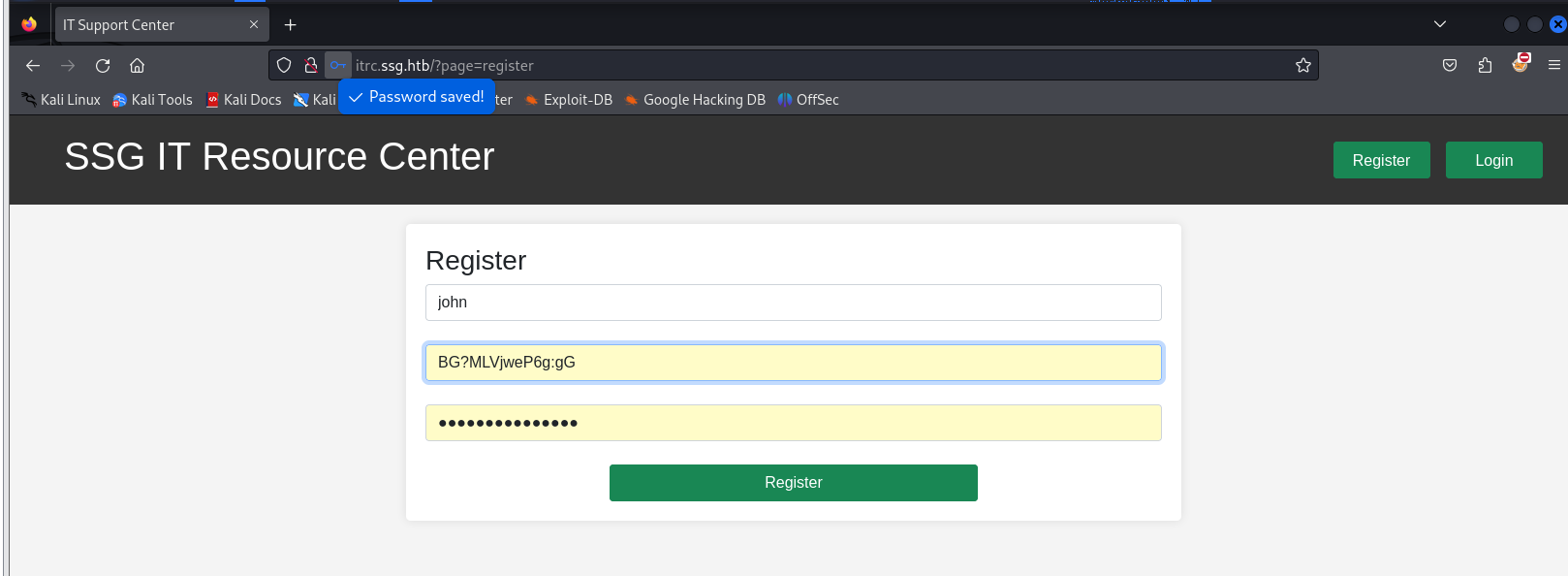Focus the username field containing john
The width and height of the screenshot is (1568, 576).
[x=793, y=303]
